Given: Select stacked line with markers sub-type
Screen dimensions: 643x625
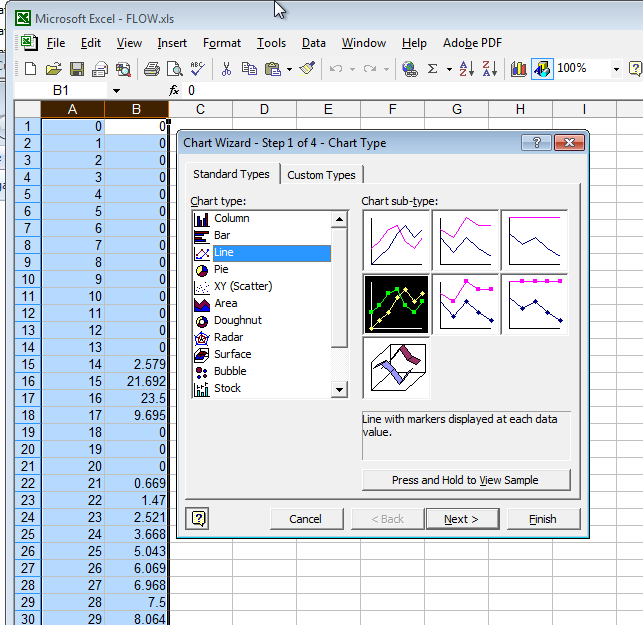Looking at the screenshot, I should click(x=465, y=304).
